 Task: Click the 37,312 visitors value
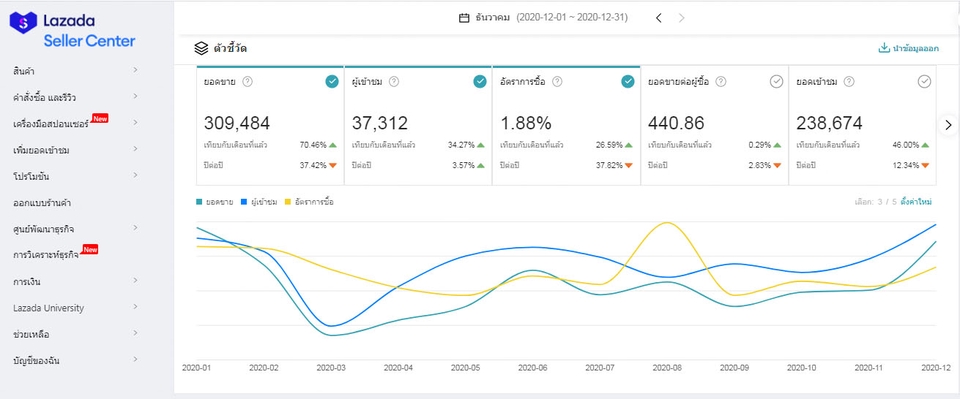(380, 123)
